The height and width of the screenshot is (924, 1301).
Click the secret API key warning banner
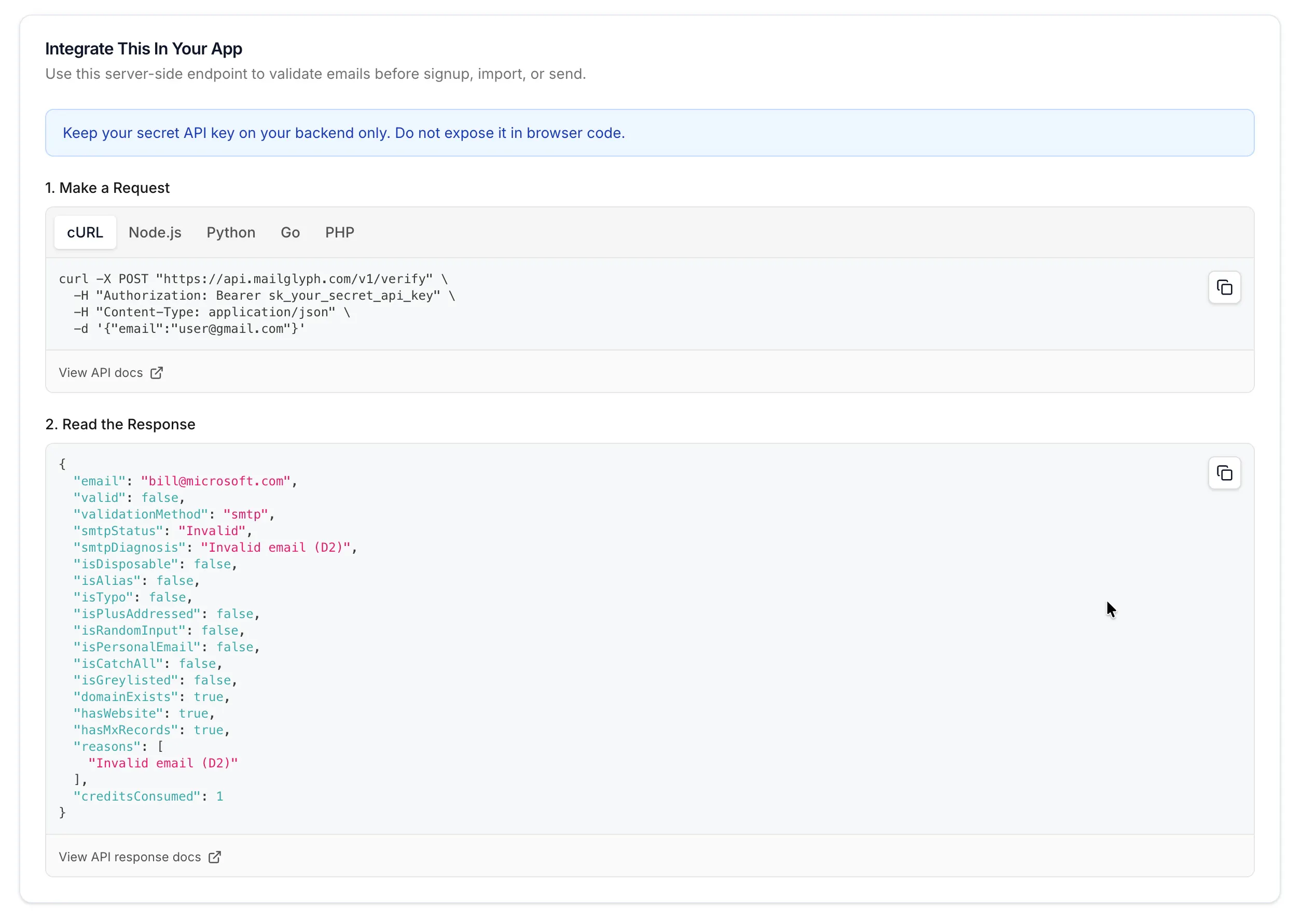(649, 133)
